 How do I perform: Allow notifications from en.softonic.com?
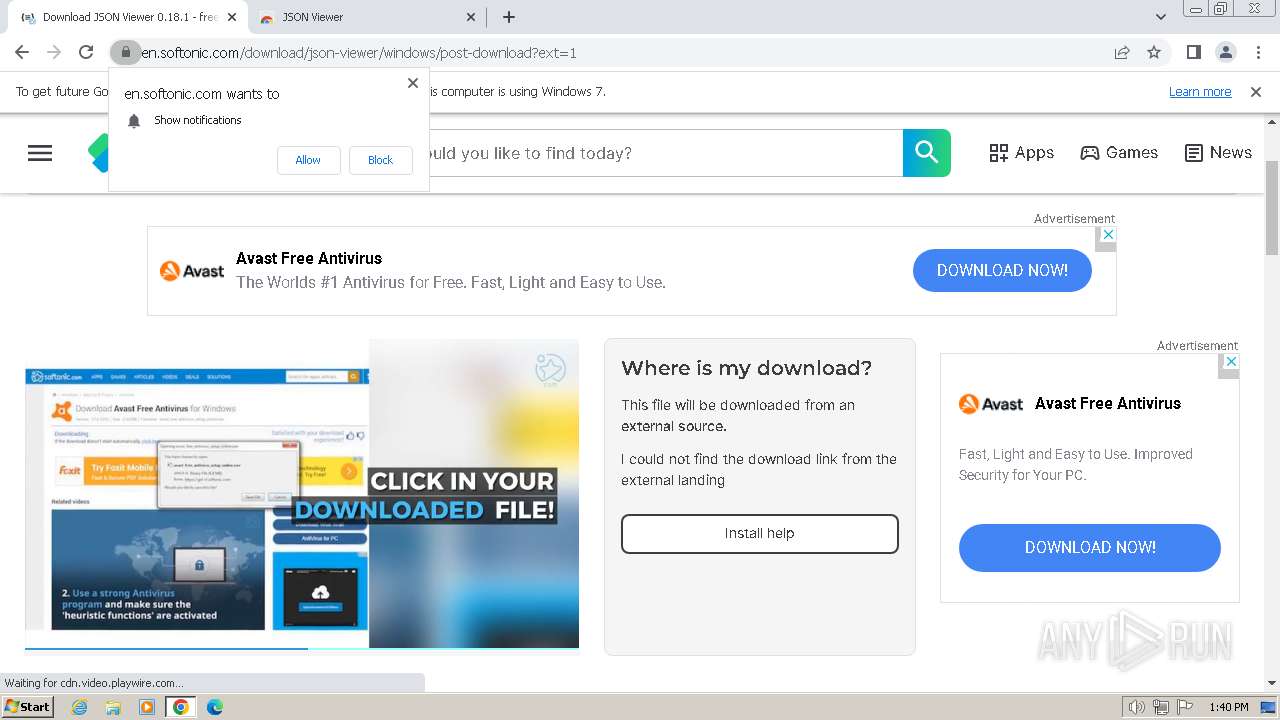point(308,160)
